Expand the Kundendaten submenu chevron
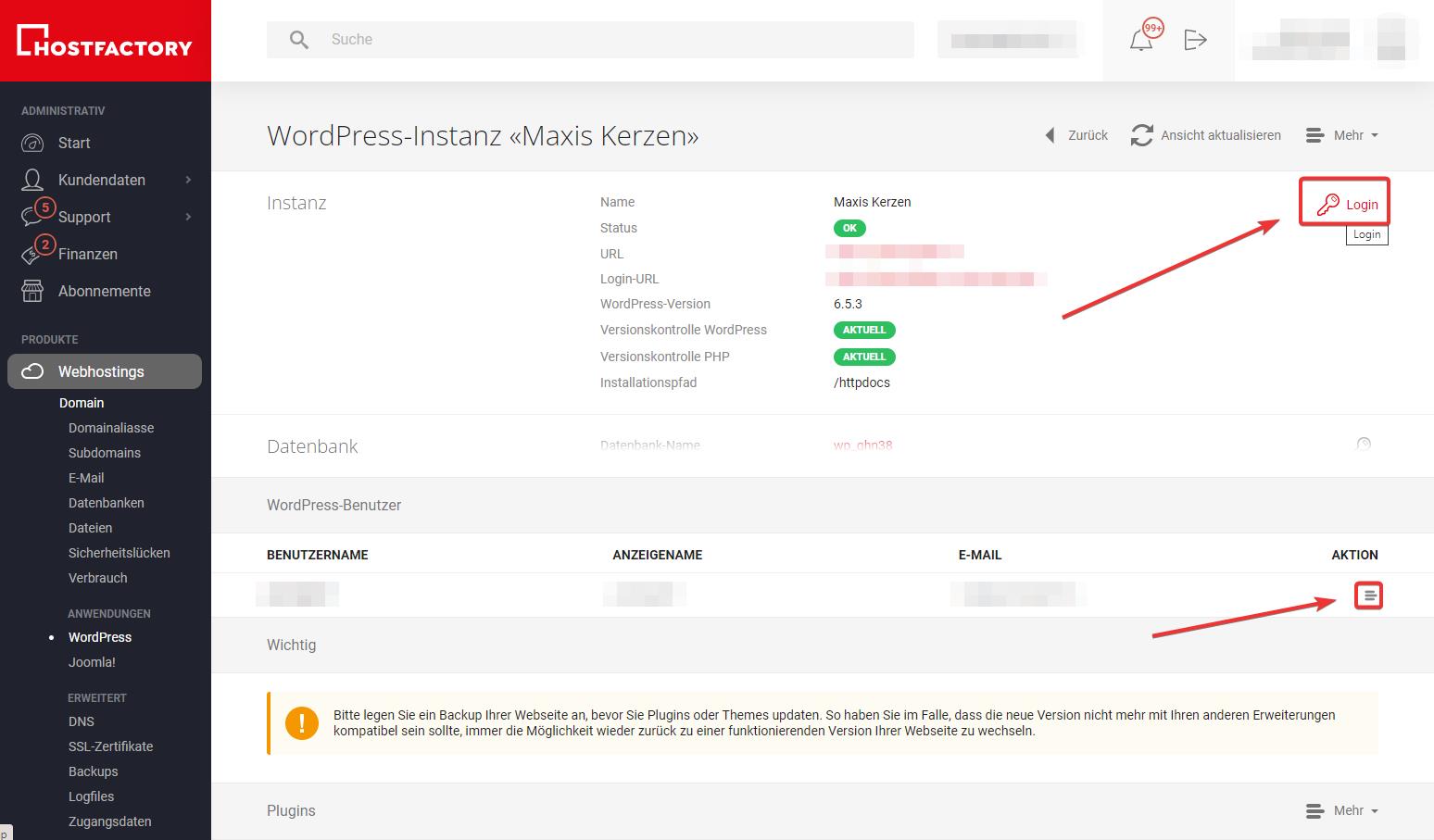Image resolution: width=1434 pixels, height=840 pixels. 189,180
